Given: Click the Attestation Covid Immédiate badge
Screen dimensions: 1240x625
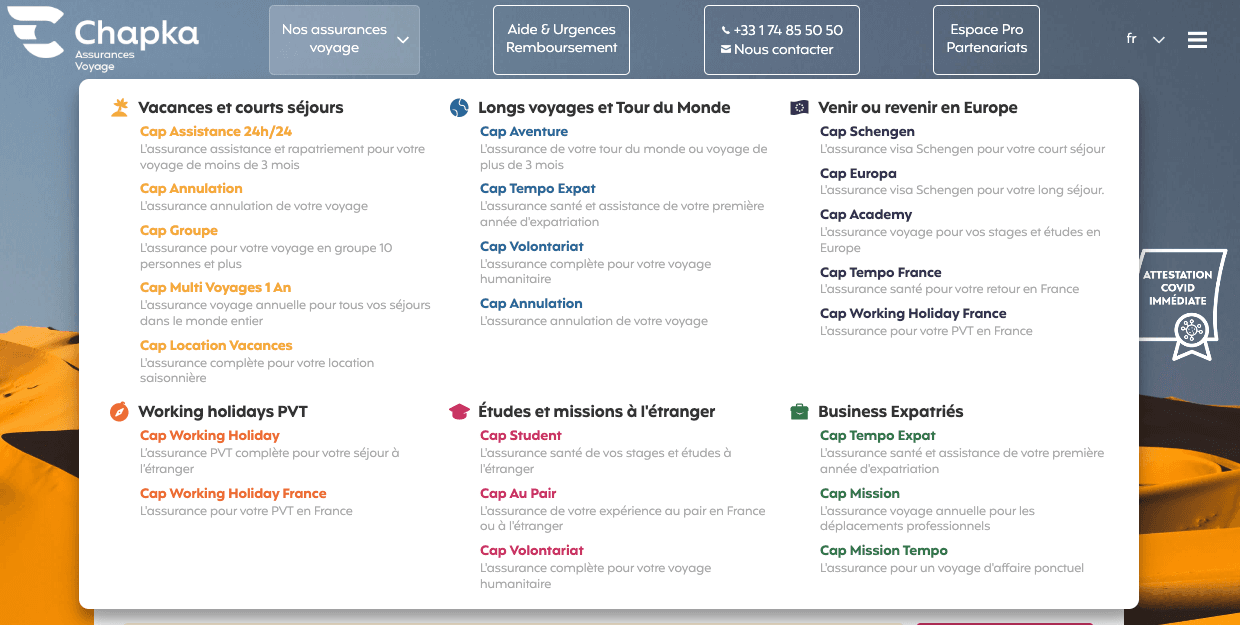Looking at the screenshot, I should (1181, 303).
